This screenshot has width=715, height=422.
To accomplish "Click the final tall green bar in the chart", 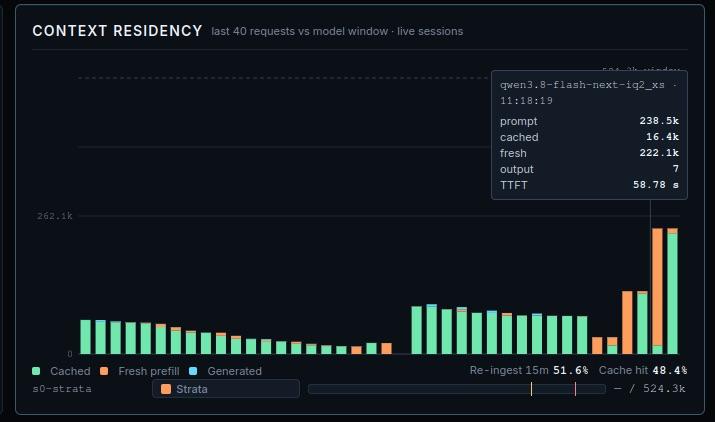I will click(x=672, y=291).
